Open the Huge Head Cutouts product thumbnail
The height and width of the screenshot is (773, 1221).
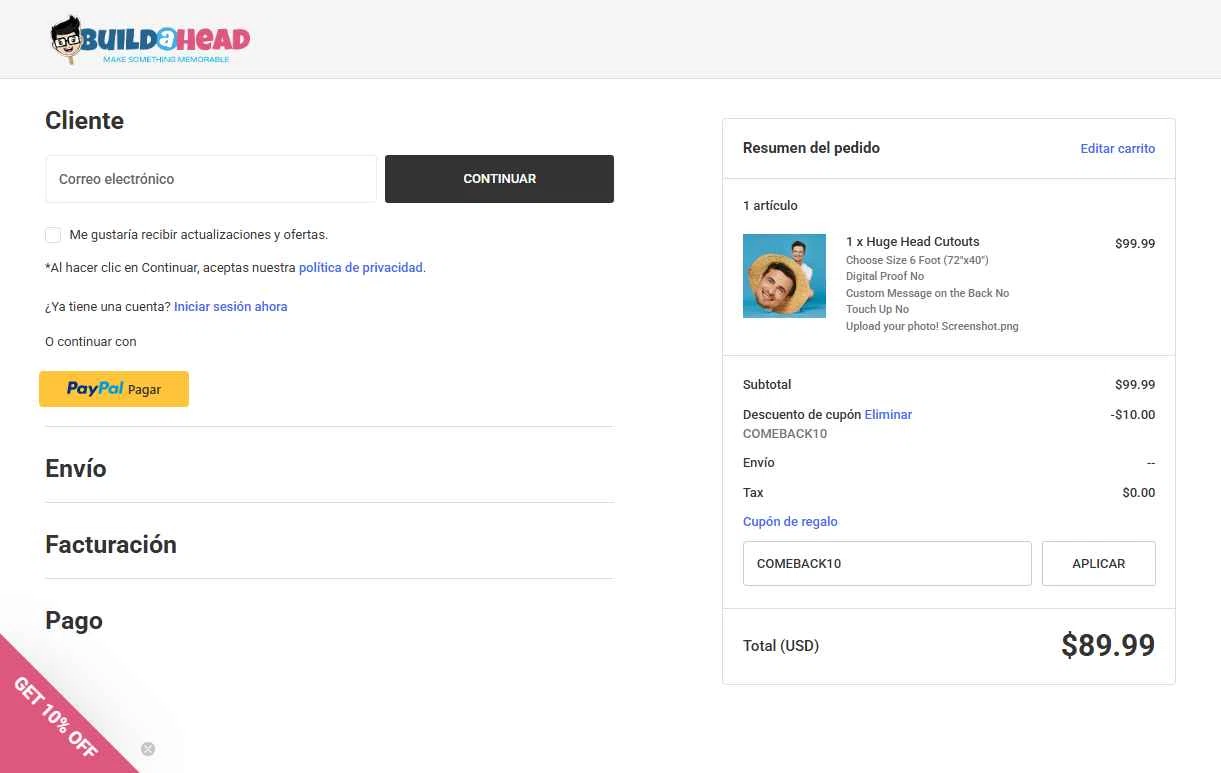pyautogui.click(x=784, y=276)
